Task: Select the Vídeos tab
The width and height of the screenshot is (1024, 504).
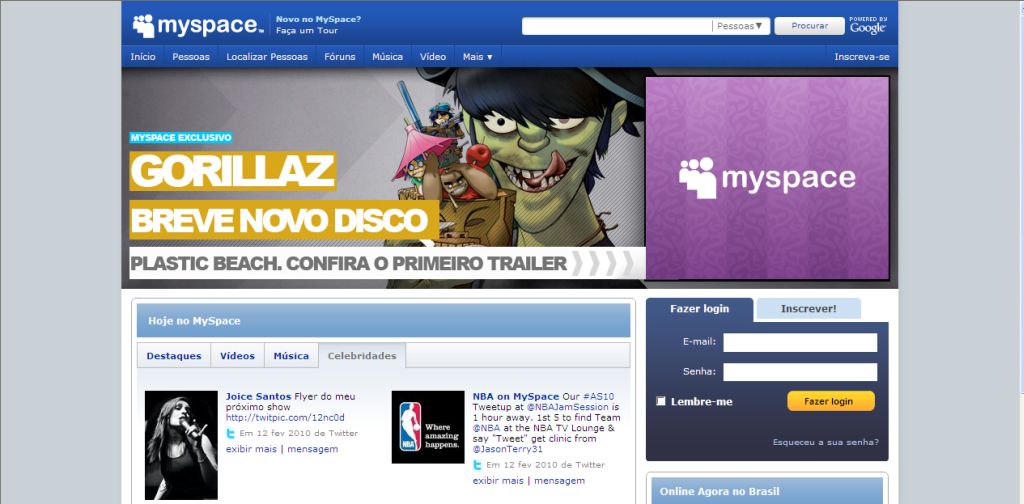Action: coord(237,356)
